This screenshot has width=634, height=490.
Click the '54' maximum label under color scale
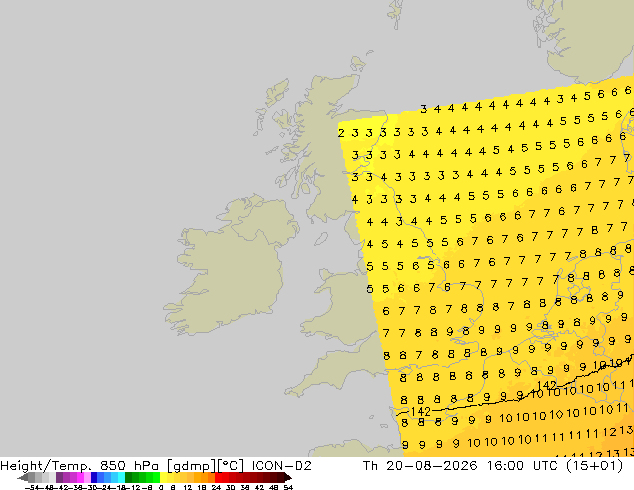tap(288, 487)
